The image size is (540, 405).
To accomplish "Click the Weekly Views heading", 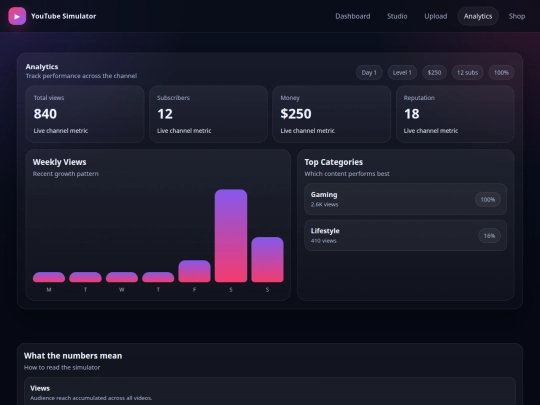I will coord(59,162).
